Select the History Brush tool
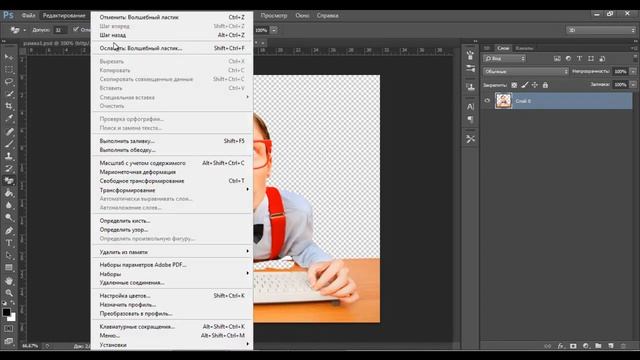The image size is (640, 360). (x=9, y=168)
